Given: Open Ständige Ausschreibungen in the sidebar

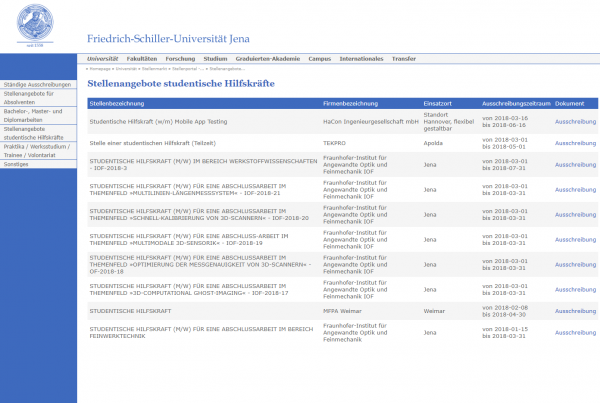Looking at the screenshot, I should [x=36, y=84].
